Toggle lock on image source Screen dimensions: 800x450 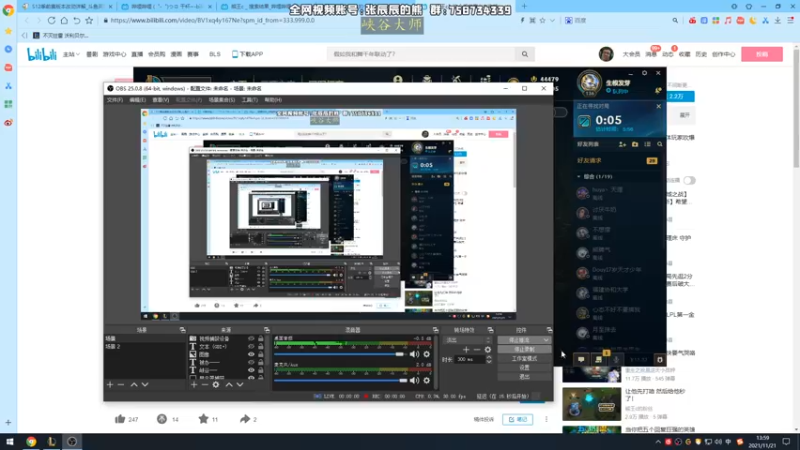point(261,354)
